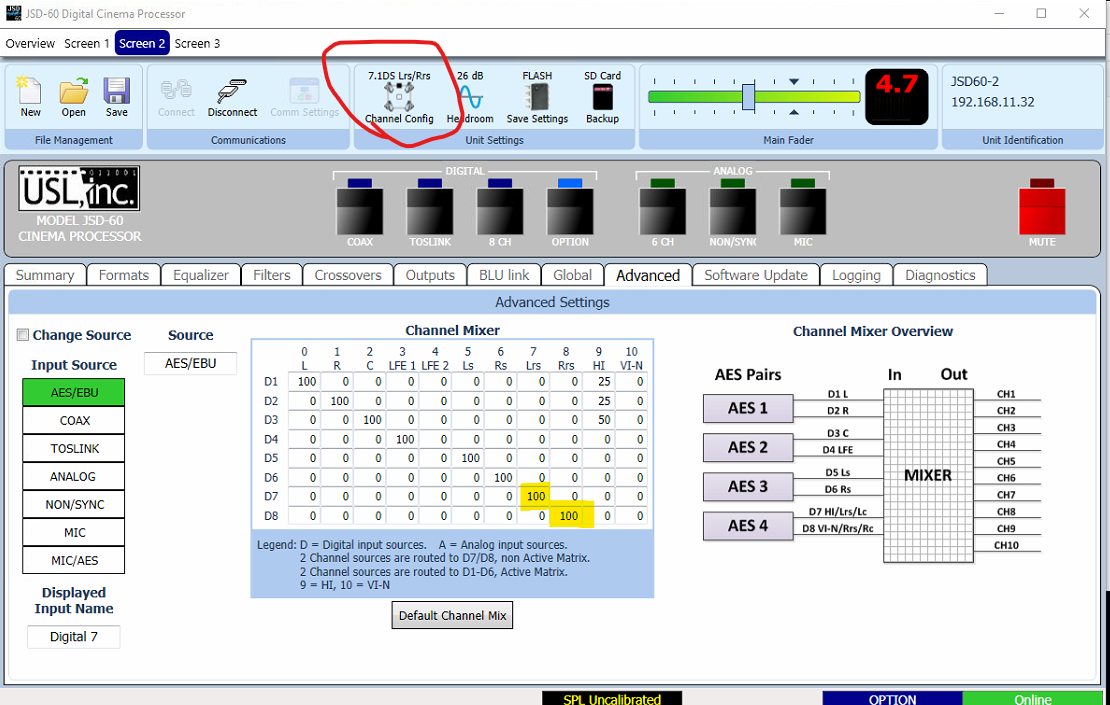Save the current configuration file
This screenshot has height=705, width=1110.
pyautogui.click(x=116, y=96)
